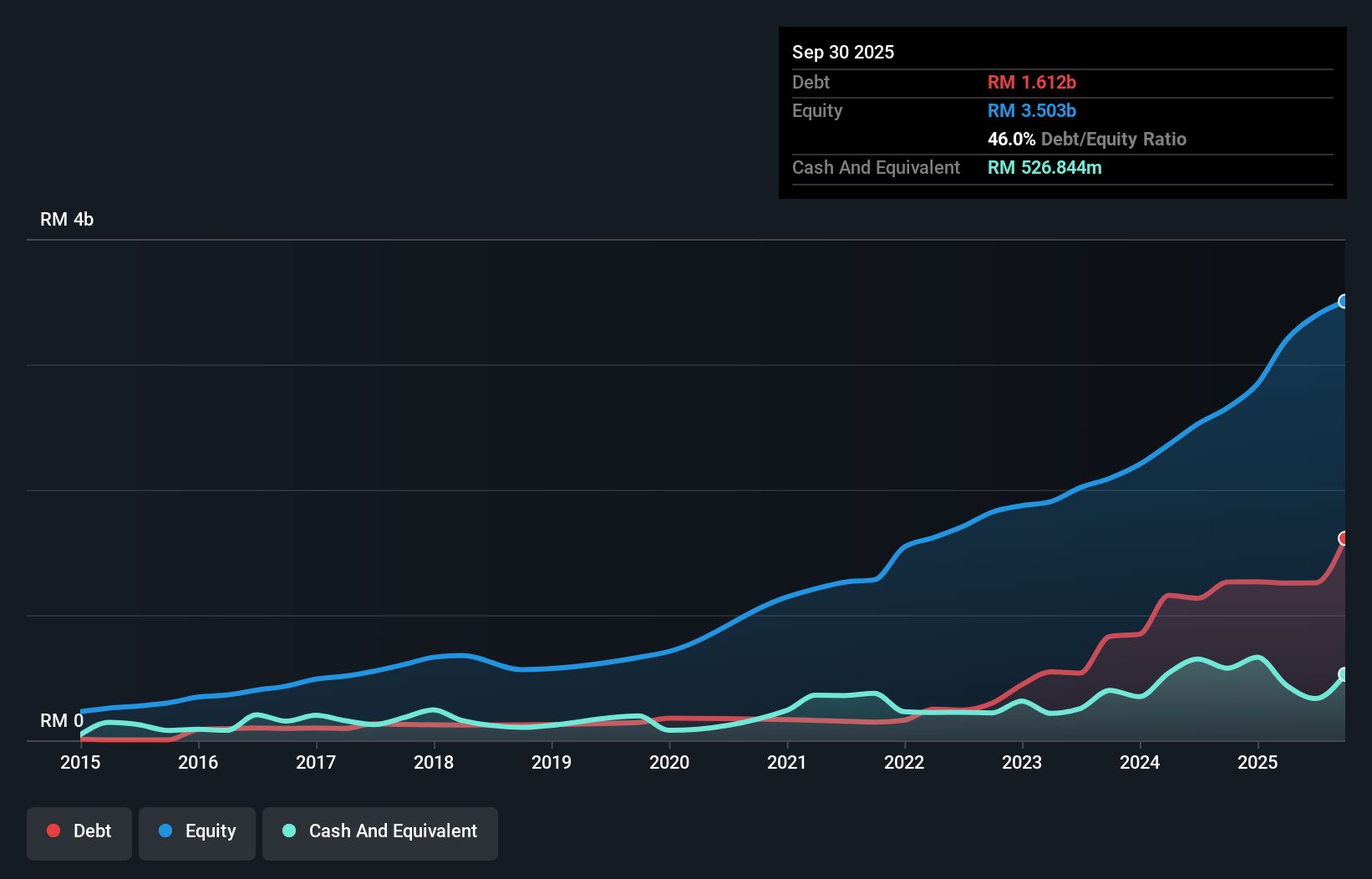Toggle the Cash And Equivalent series visibility

(379, 831)
